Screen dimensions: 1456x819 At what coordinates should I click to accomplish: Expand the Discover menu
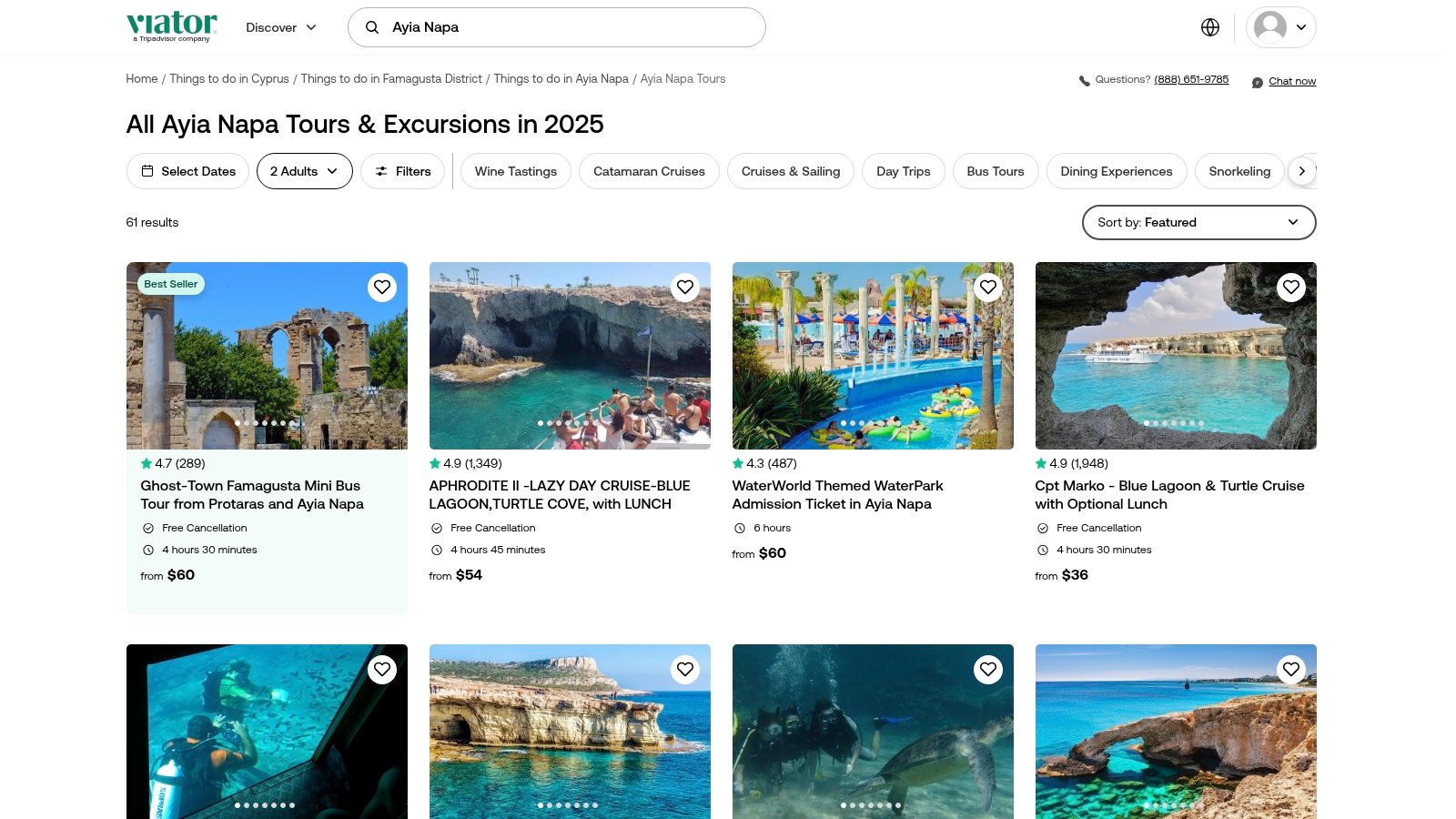281,27
